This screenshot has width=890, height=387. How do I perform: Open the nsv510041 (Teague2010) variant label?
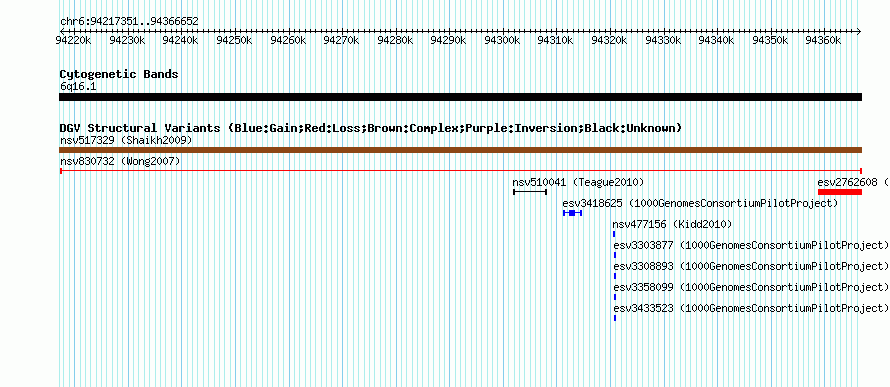578,182
